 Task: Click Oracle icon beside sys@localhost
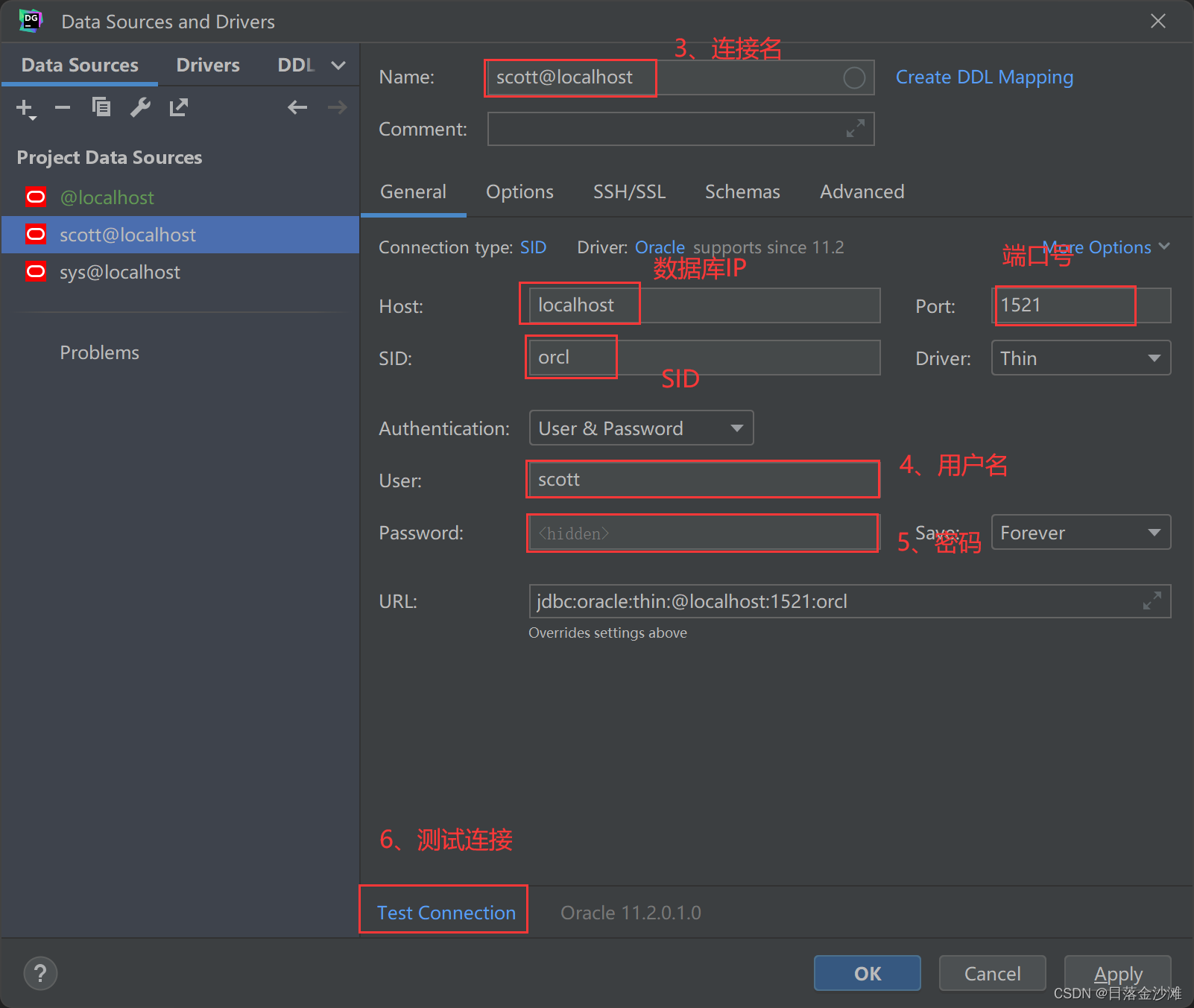36,271
